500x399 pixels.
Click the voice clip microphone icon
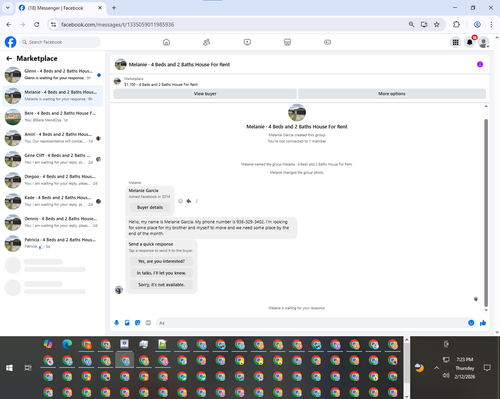point(117,323)
